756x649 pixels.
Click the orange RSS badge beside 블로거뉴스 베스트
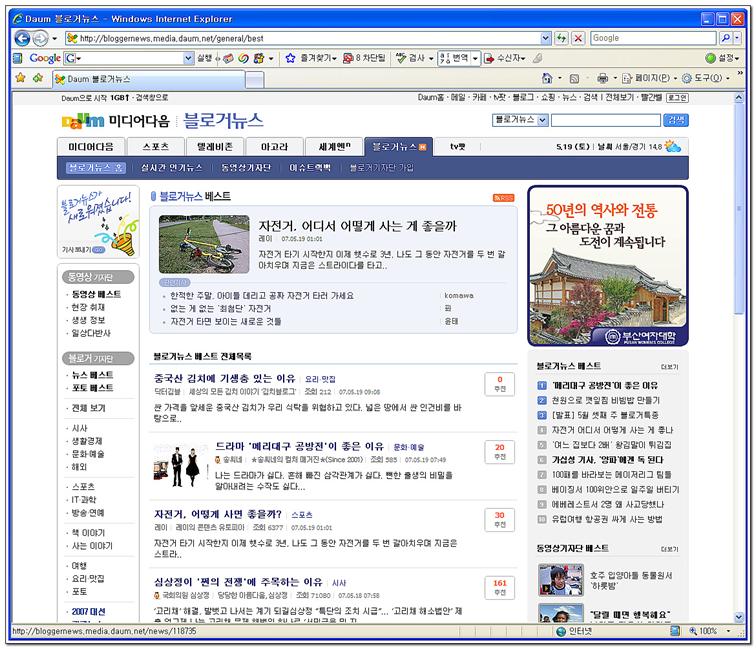click(503, 198)
